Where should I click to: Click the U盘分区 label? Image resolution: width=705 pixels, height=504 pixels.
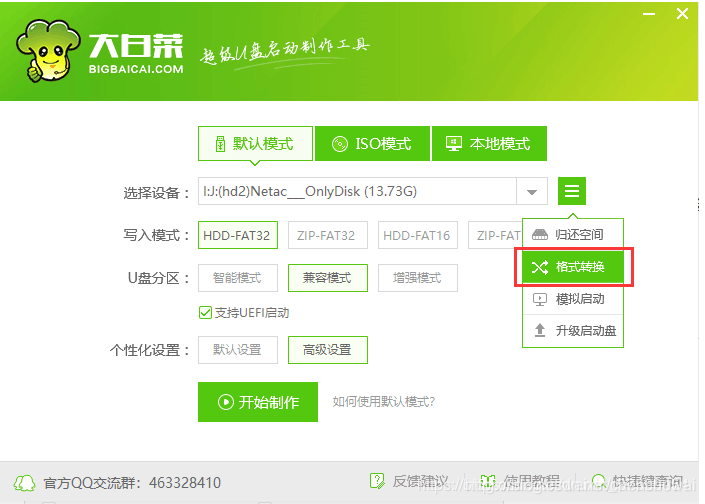[x=160, y=278]
